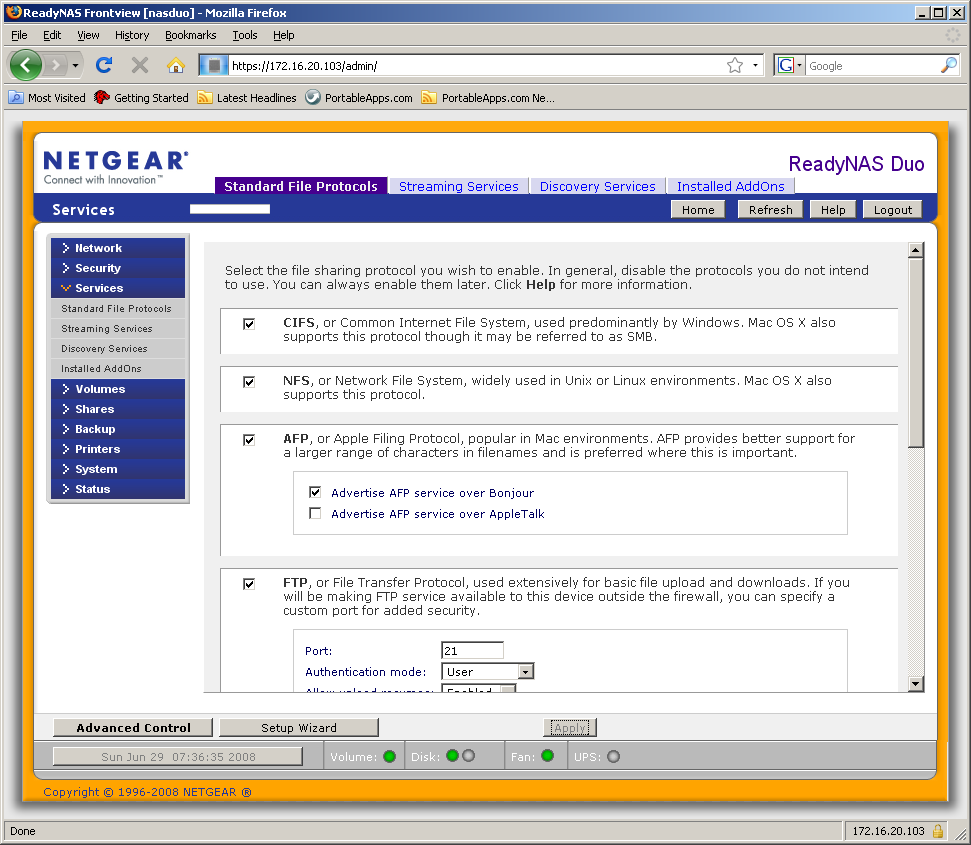Click the scroll up arrow in the content pane

[916, 250]
